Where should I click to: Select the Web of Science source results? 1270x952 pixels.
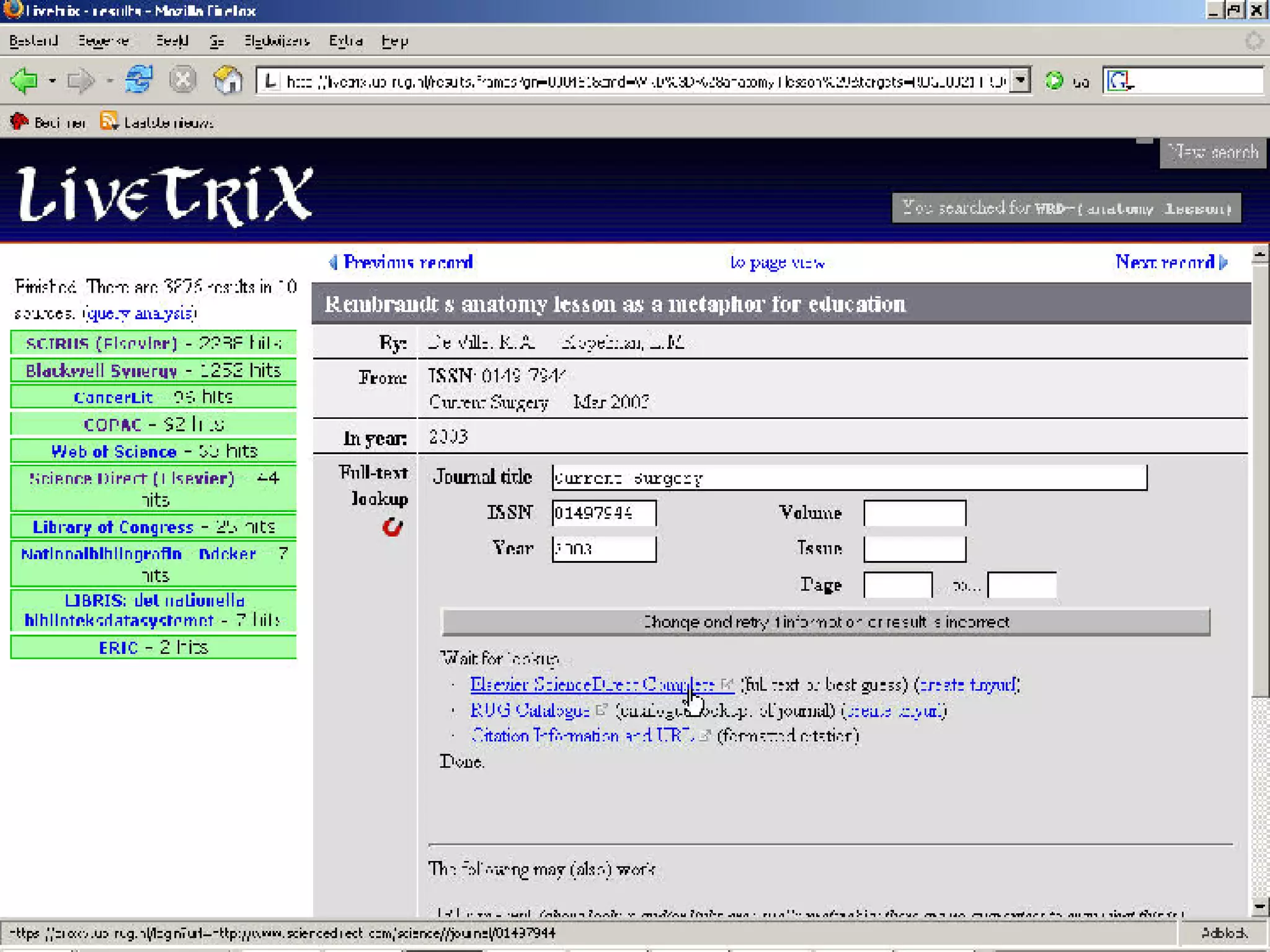click(x=113, y=451)
